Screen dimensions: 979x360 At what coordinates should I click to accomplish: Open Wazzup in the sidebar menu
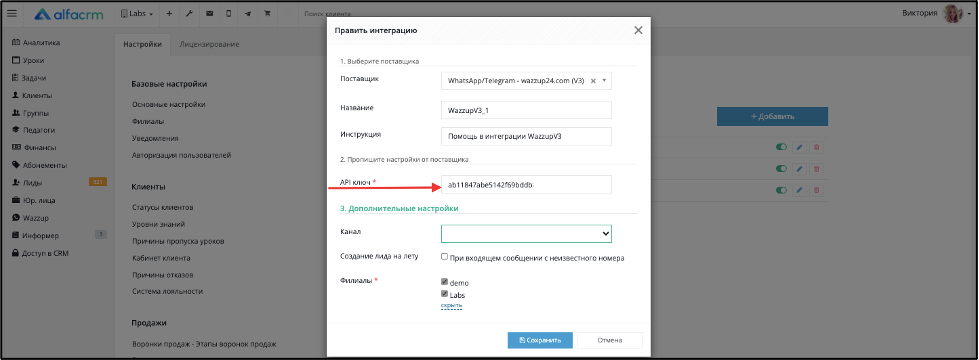[x=36, y=218]
